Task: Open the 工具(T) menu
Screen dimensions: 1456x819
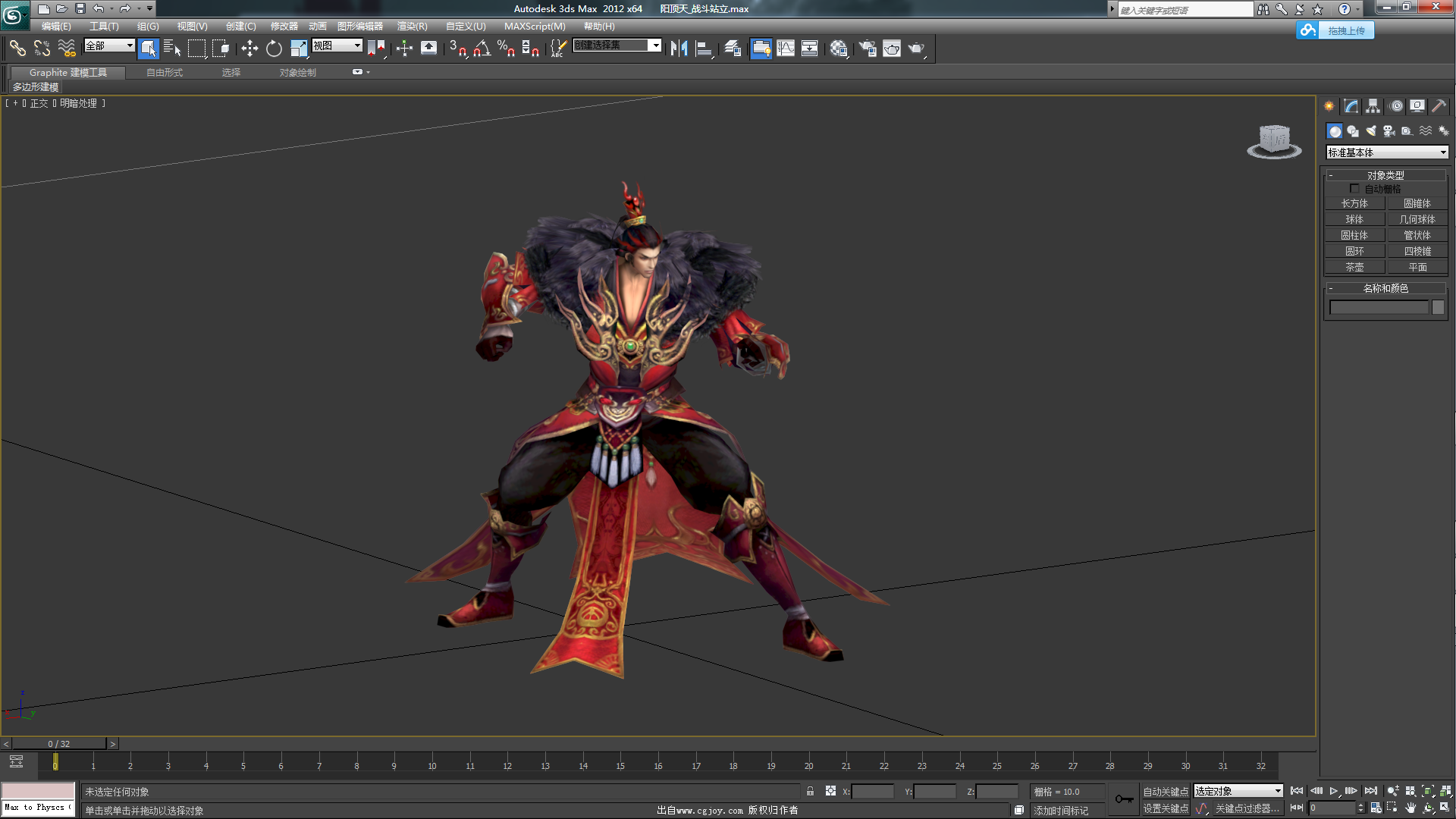Action: [x=104, y=27]
